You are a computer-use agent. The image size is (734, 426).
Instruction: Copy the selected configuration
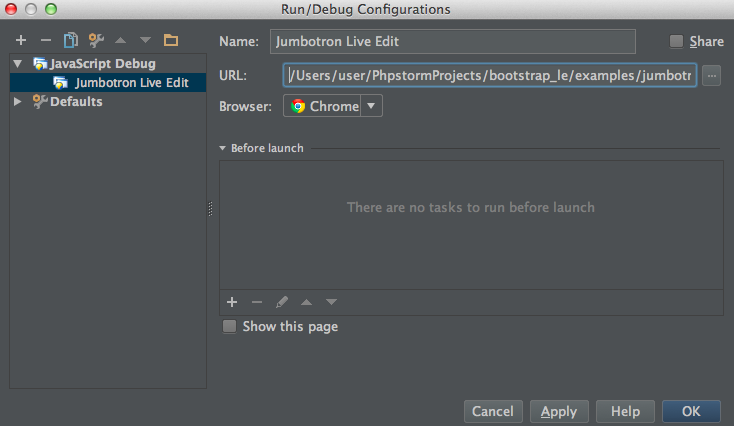click(x=71, y=40)
